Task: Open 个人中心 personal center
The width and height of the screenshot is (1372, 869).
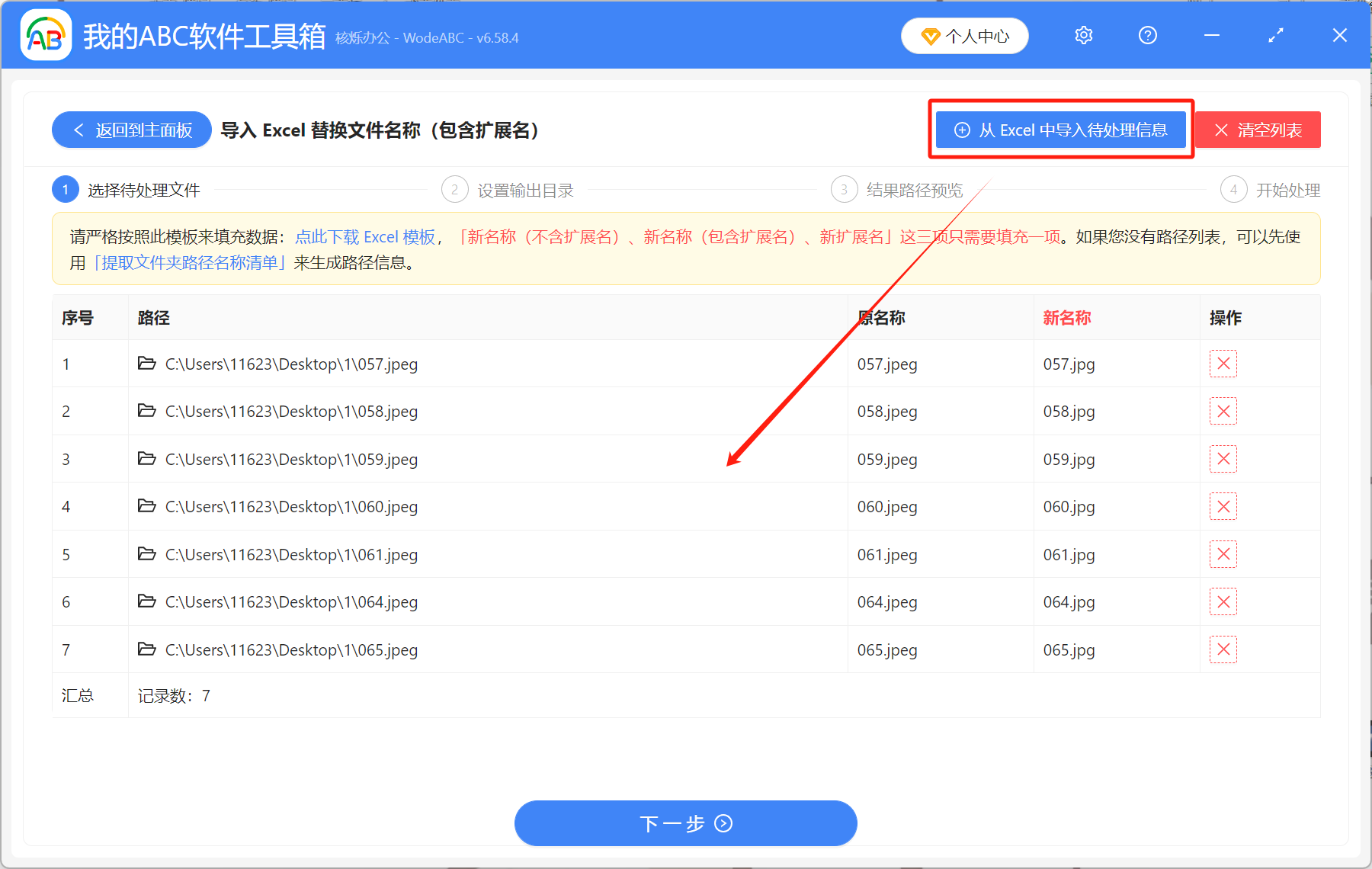Action: point(965,35)
